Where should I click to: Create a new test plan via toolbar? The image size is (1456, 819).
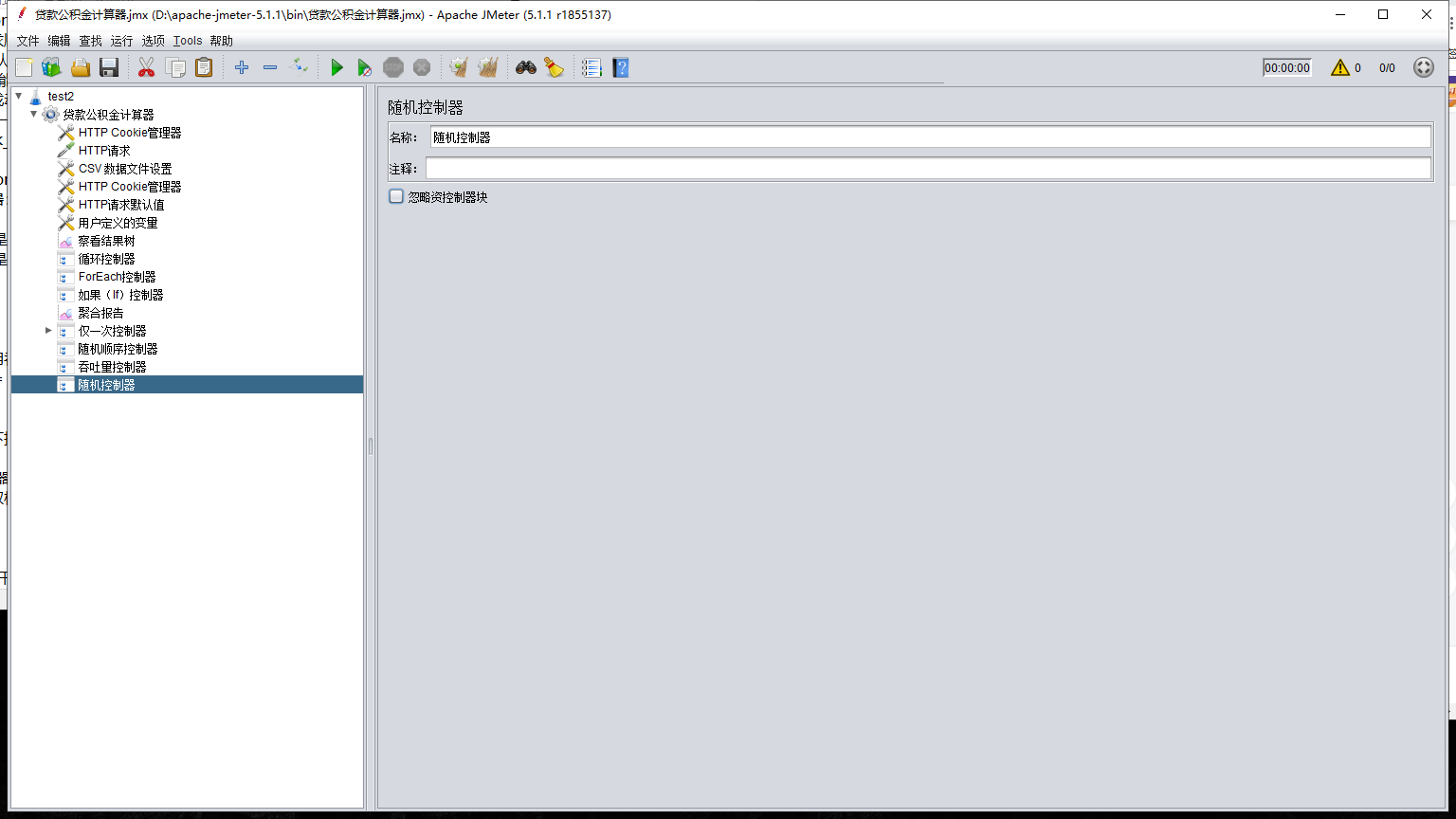[24, 67]
